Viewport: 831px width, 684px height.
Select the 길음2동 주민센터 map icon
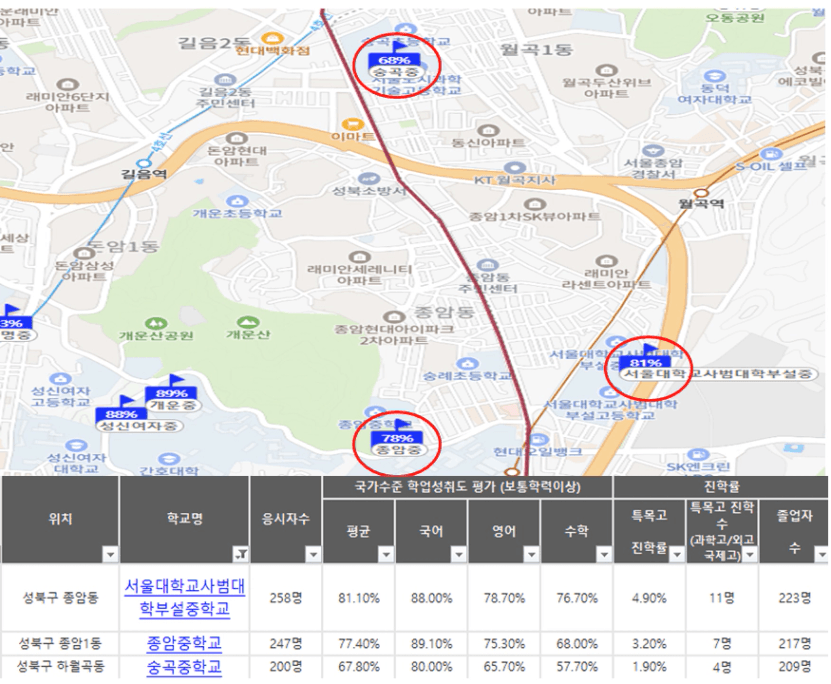point(225,80)
